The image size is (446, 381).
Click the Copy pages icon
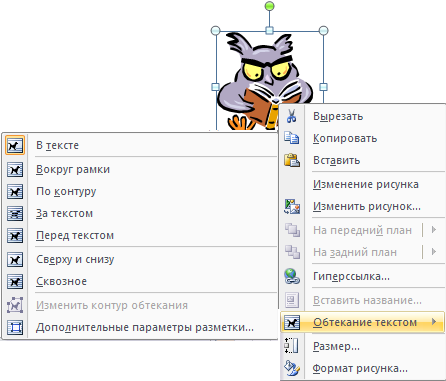[x=292, y=138]
